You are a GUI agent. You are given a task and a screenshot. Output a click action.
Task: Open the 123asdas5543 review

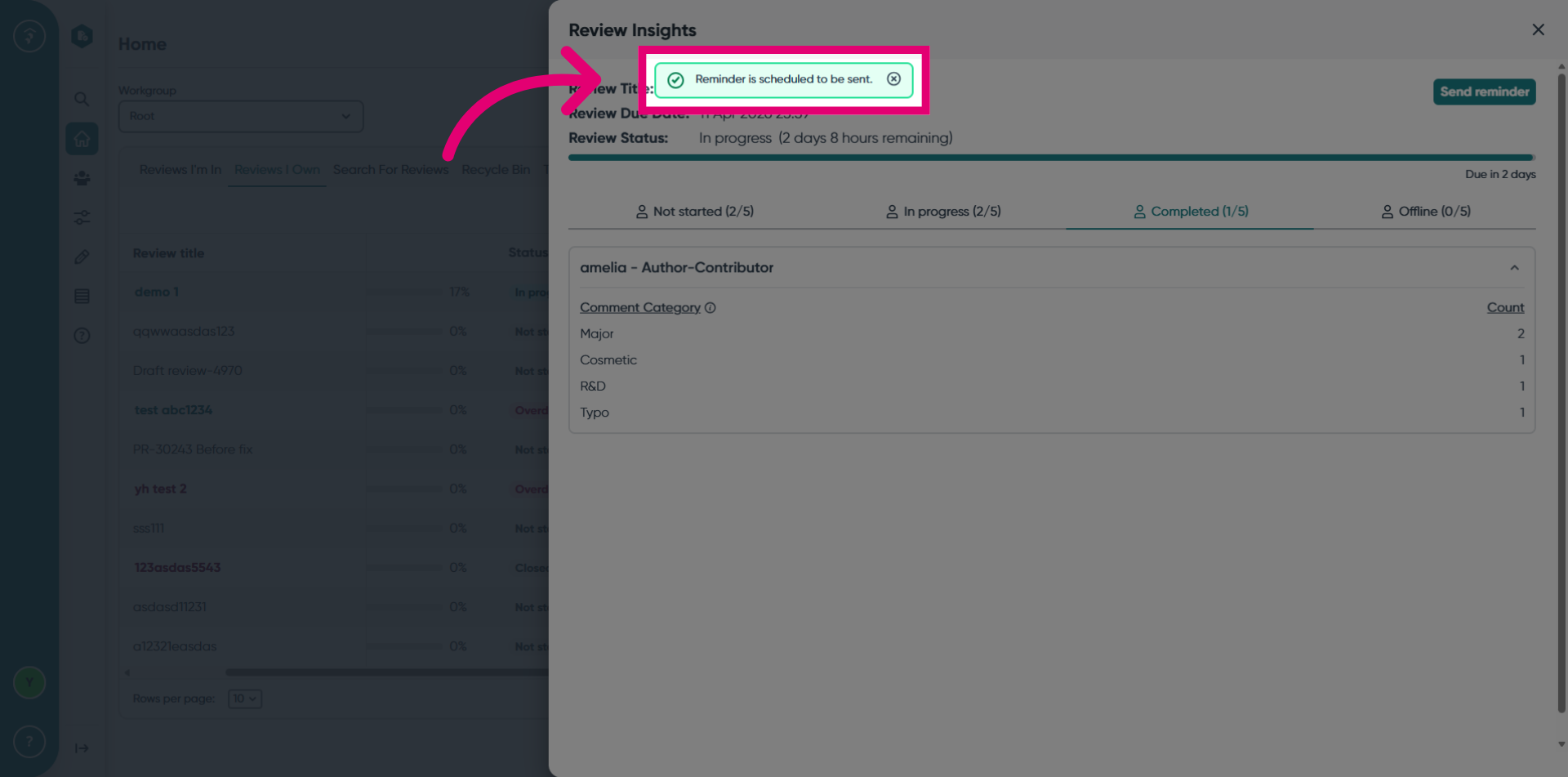point(177,568)
